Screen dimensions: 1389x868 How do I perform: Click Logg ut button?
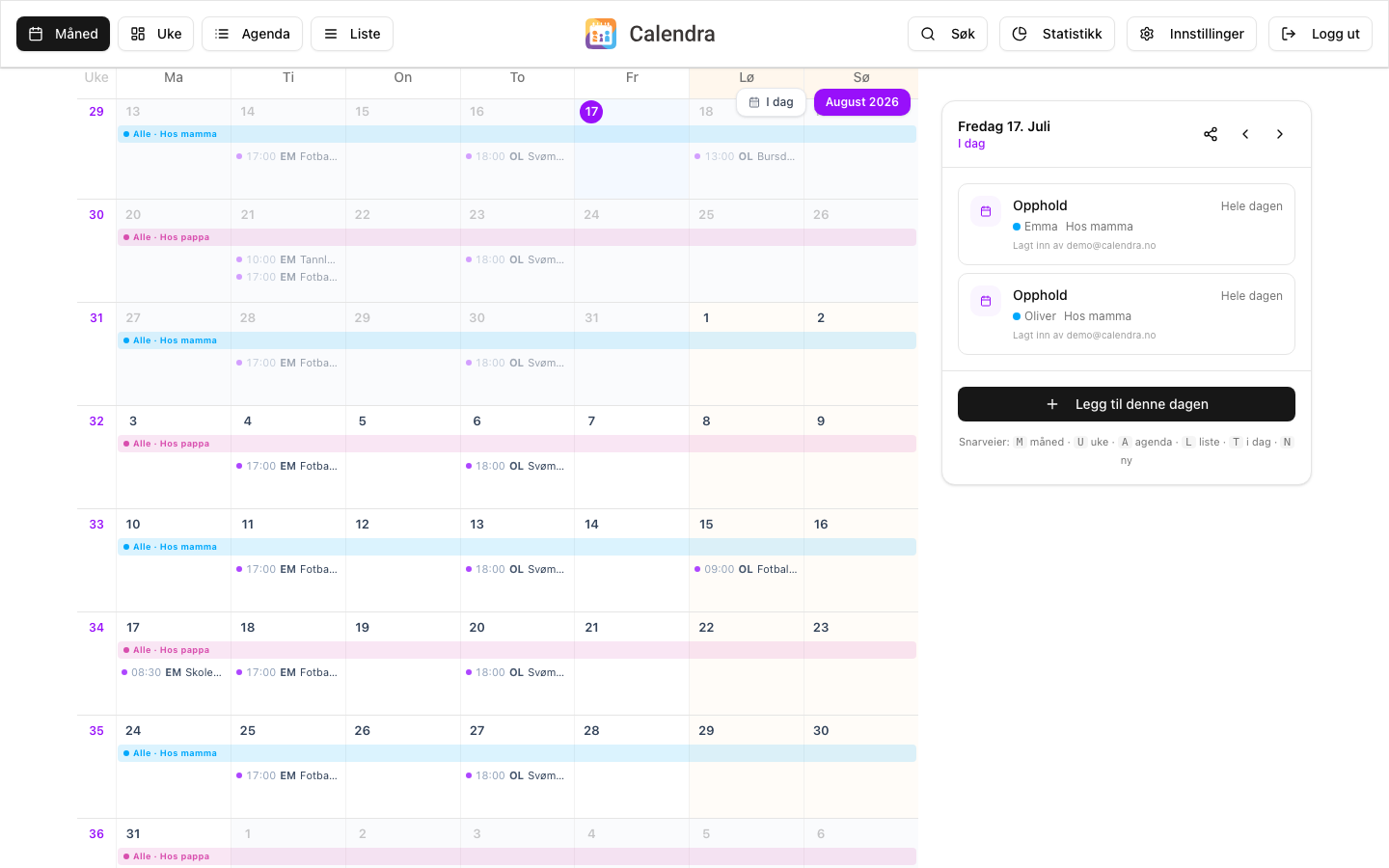[x=1321, y=34]
